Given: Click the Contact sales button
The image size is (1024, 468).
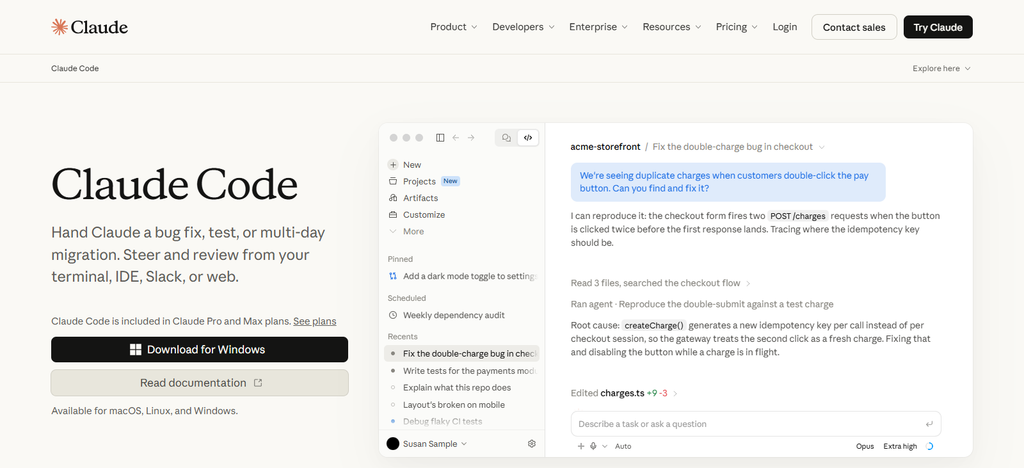Looking at the screenshot, I should (854, 27).
